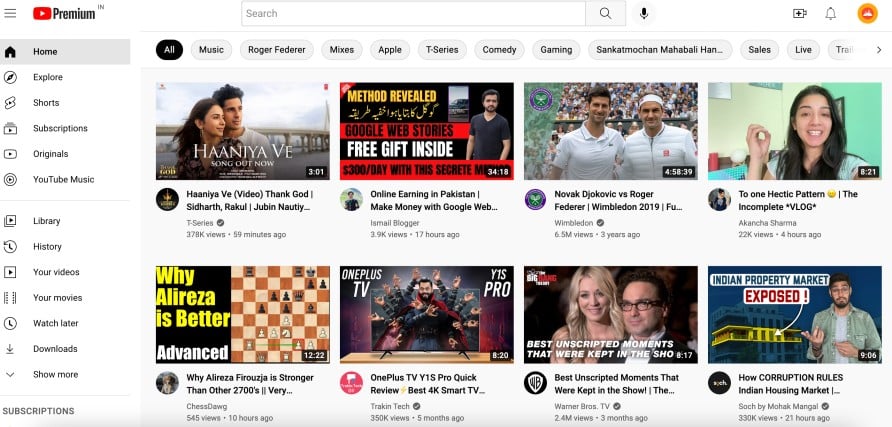The image size is (892, 427).
Task: Select the Gaming filter chip
Action: [556, 50]
